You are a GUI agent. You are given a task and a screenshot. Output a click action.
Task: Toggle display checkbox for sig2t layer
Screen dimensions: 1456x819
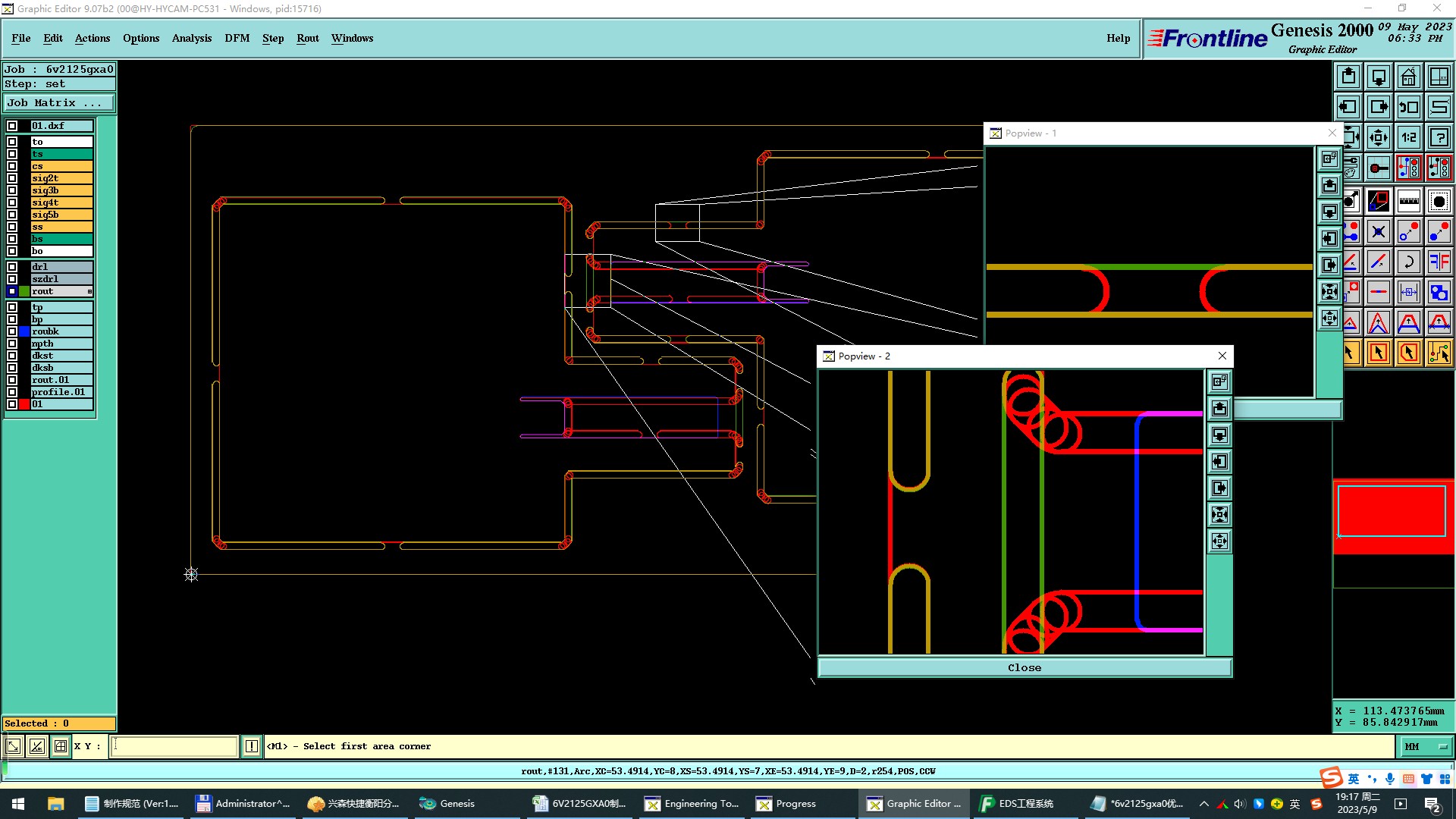point(12,178)
